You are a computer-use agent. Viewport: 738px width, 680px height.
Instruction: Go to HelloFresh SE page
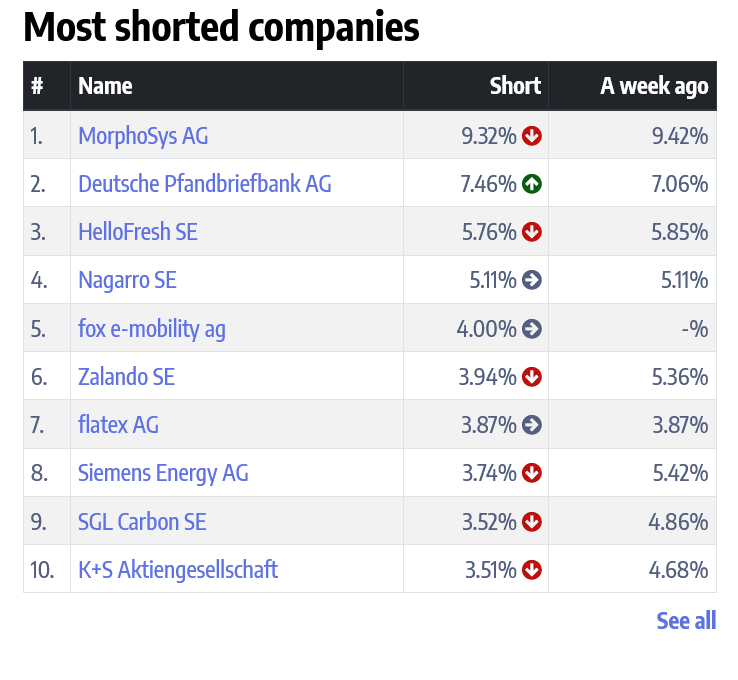click(138, 232)
